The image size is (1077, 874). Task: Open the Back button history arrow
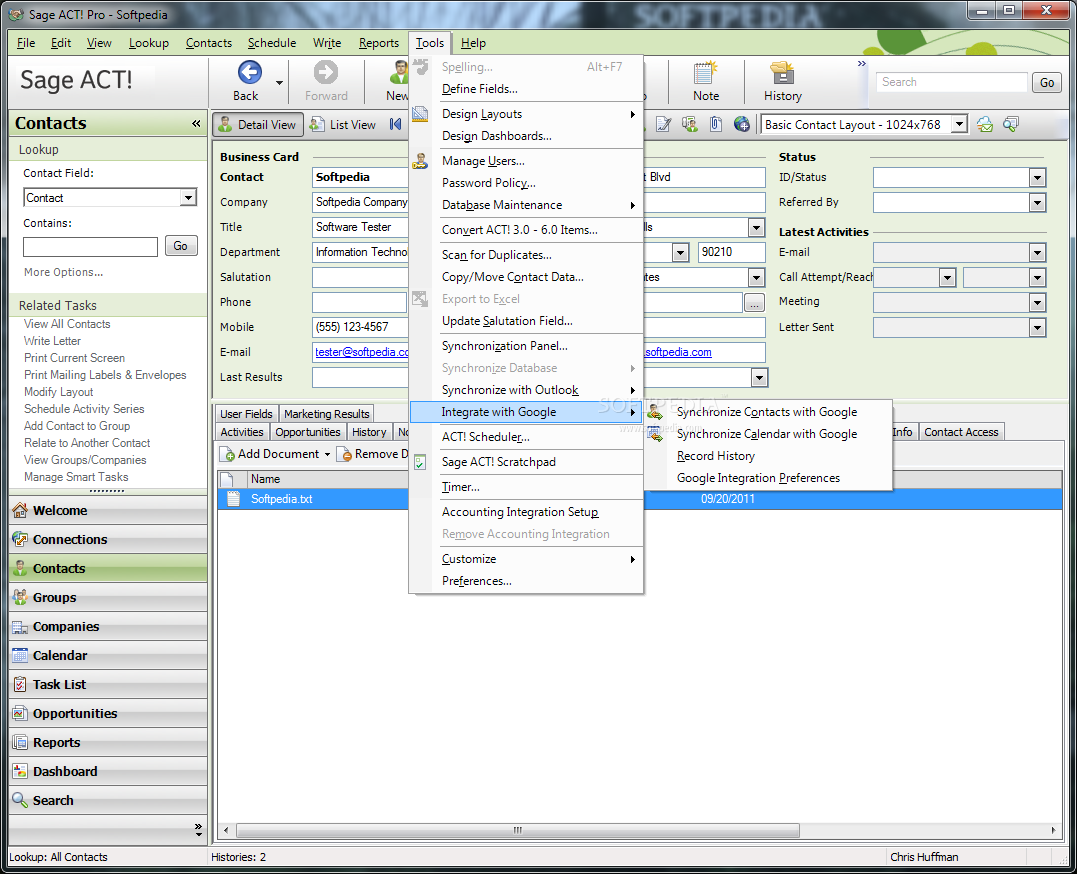pyautogui.click(x=280, y=82)
